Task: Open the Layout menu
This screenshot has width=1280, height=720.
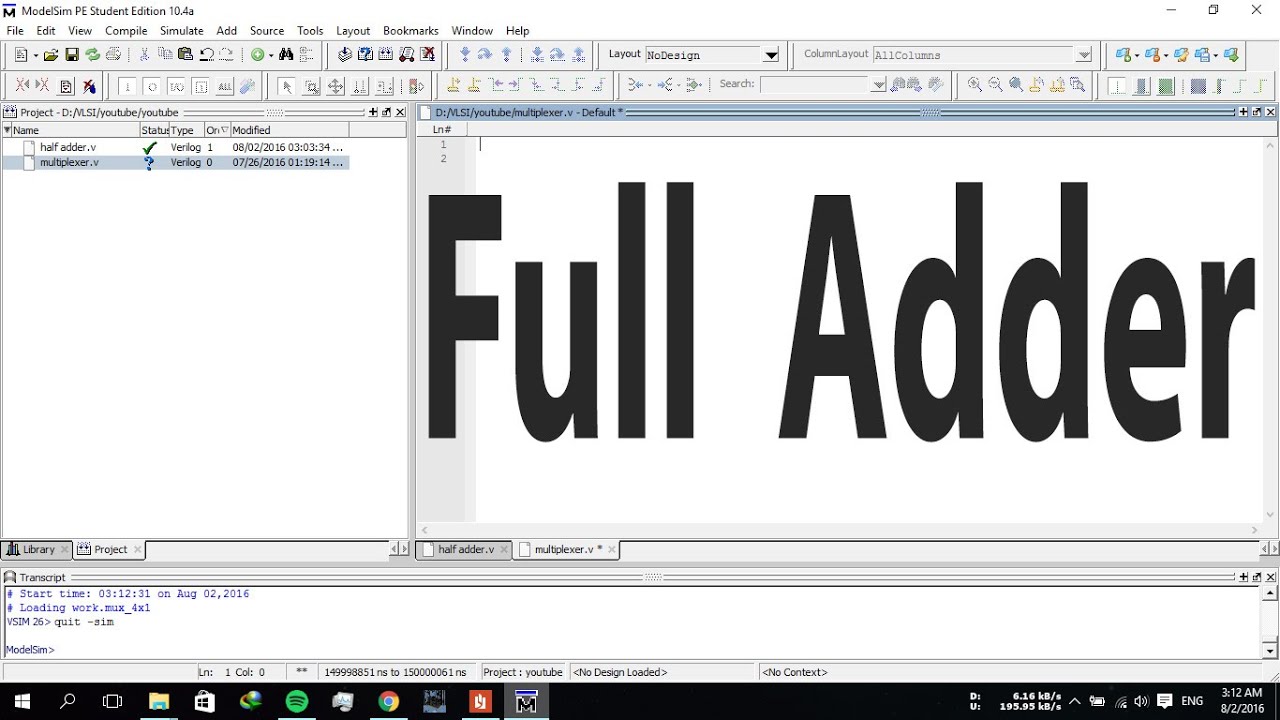Action: pos(353,31)
